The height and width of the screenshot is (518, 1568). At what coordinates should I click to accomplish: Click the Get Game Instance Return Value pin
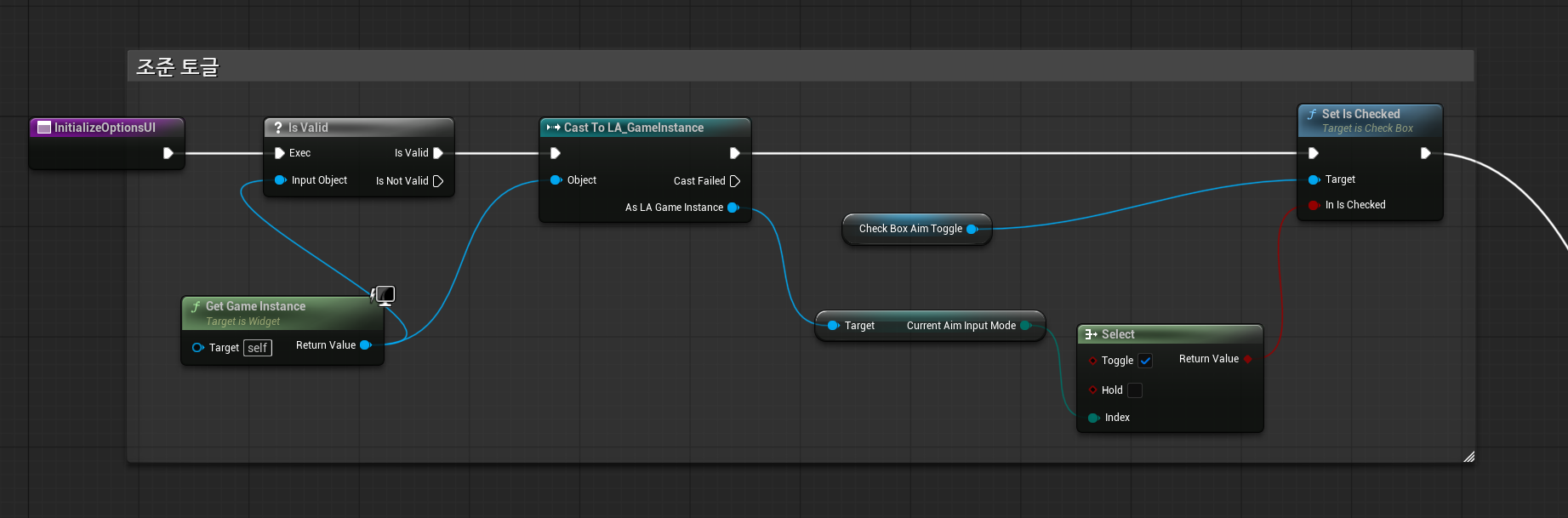(366, 345)
